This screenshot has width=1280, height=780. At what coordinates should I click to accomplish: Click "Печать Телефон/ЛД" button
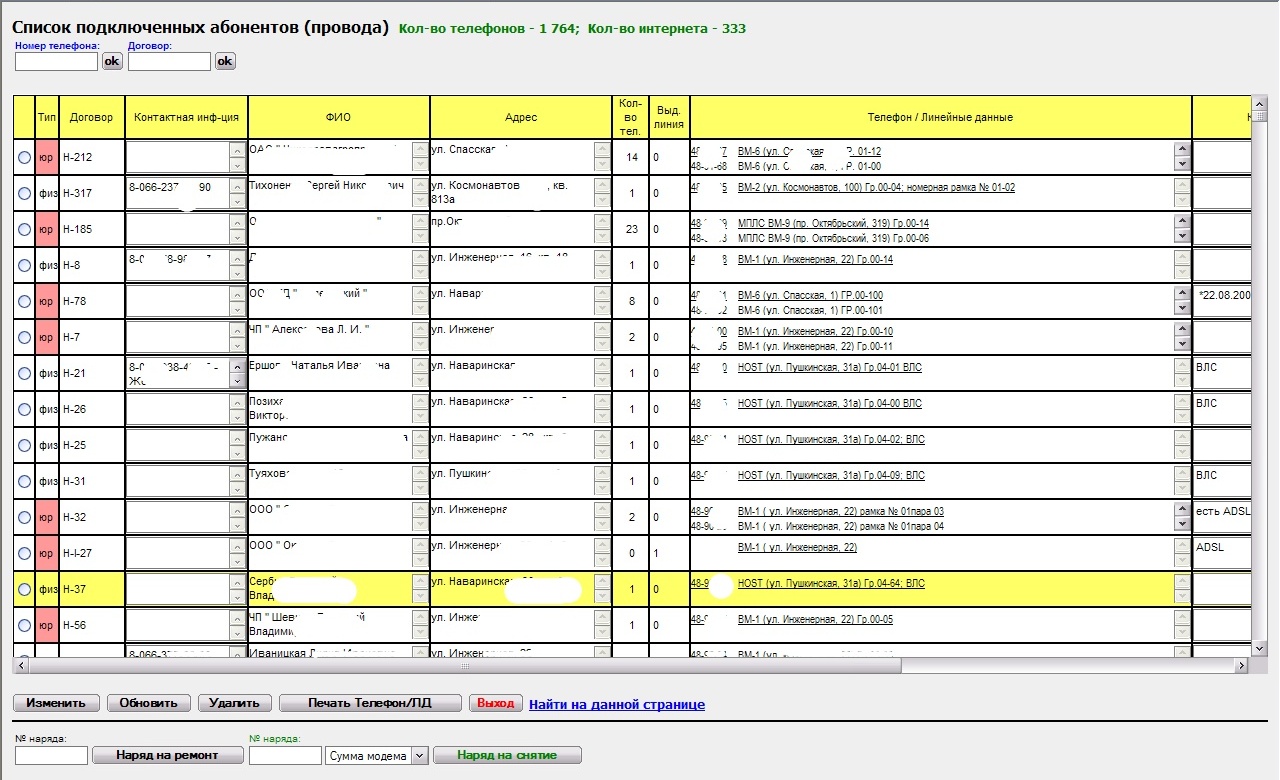point(370,703)
